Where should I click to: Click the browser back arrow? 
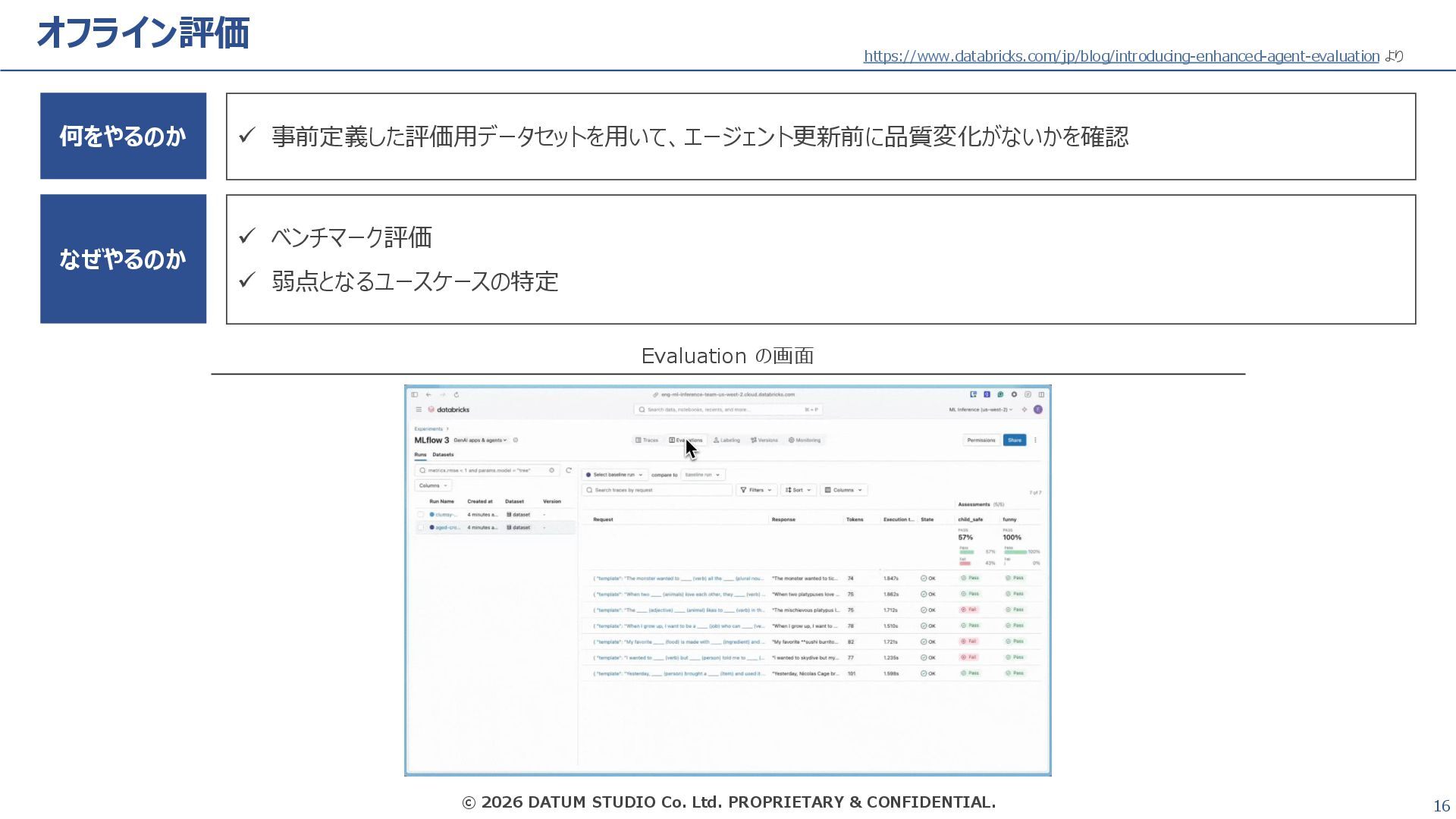click(x=428, y=394)
